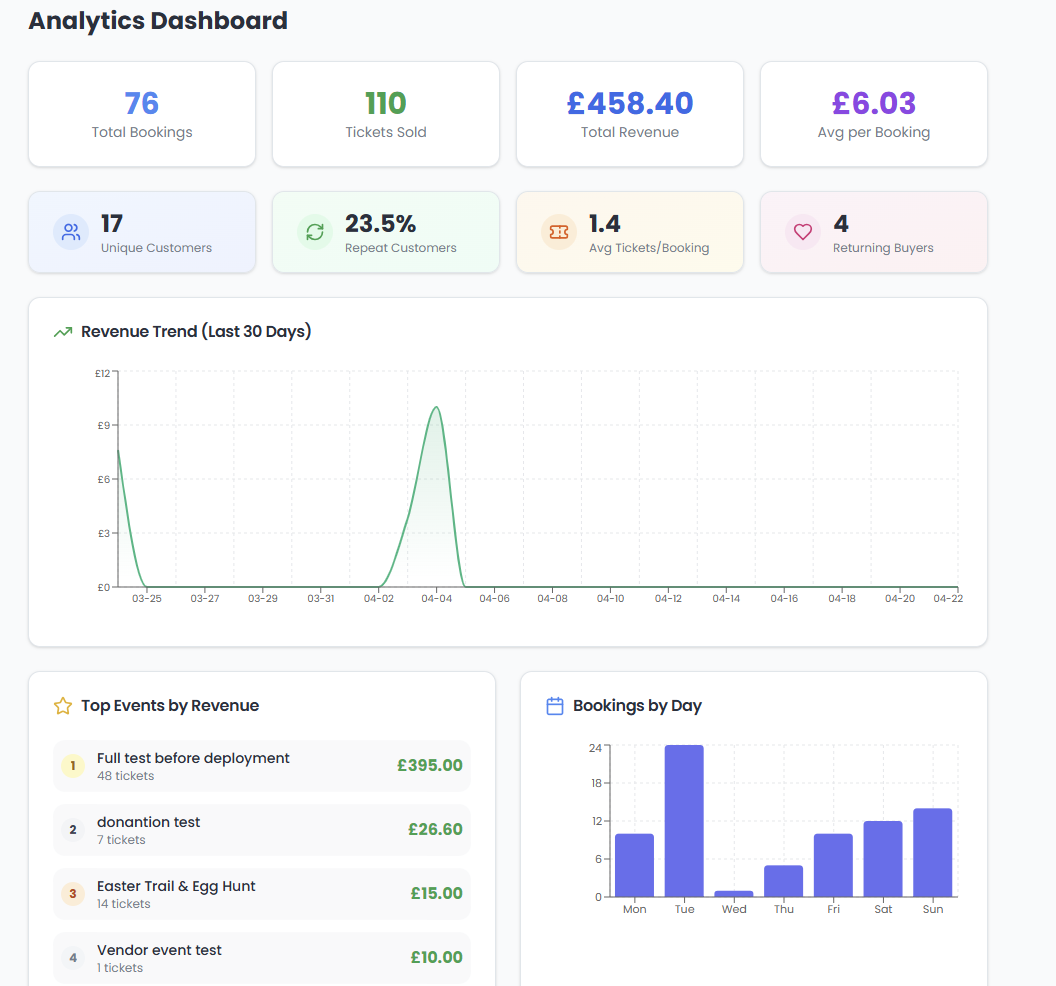The width and height of the screenshot is (1056, 986).
Task: Open the Total Bookings 76 card
Action: tap(142, 114)
